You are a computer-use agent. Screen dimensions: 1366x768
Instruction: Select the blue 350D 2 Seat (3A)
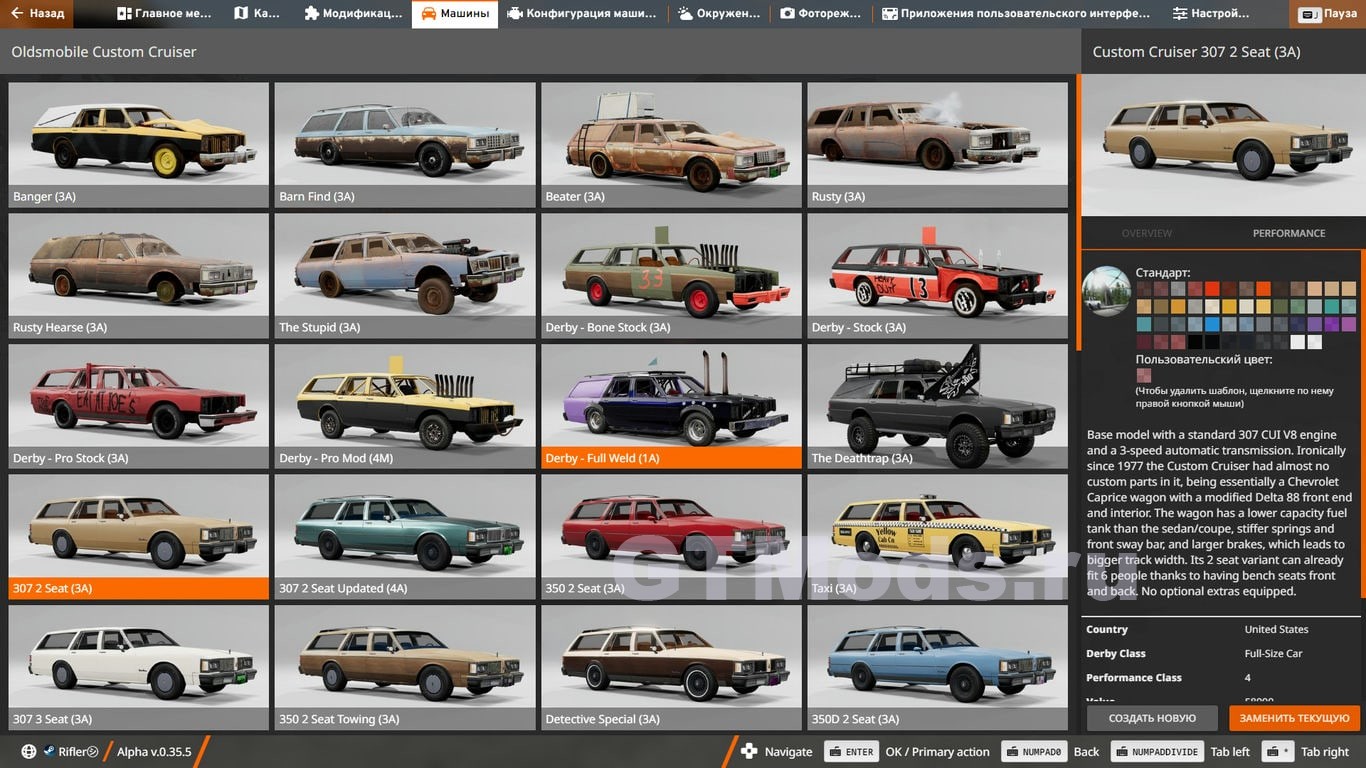[937, 668]
